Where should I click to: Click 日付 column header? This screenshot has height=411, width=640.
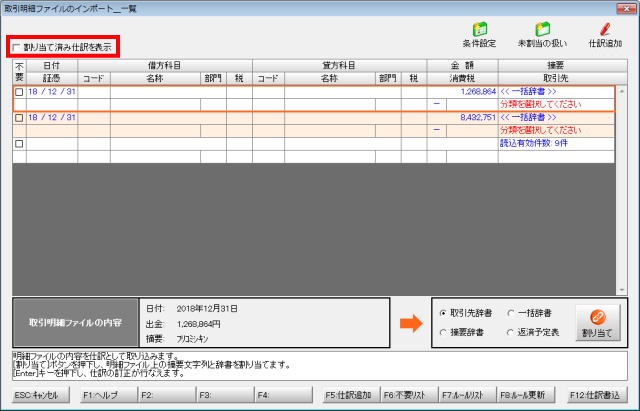52,66
